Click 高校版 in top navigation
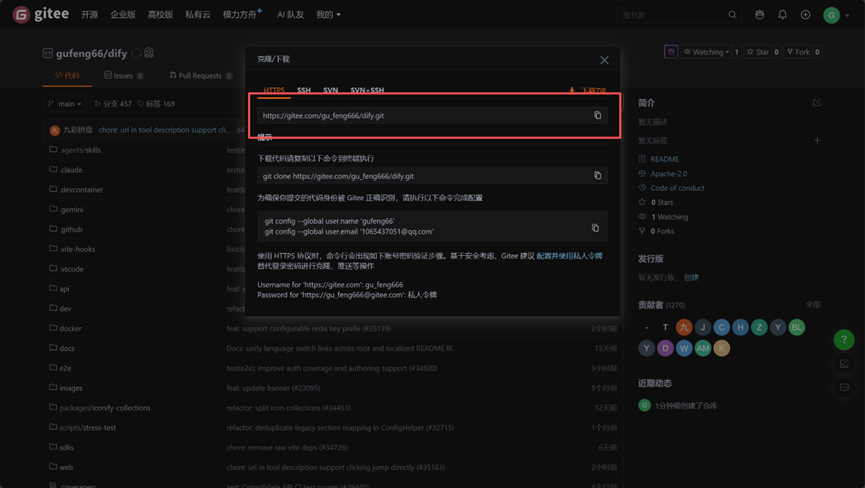 tap(160, 15)
